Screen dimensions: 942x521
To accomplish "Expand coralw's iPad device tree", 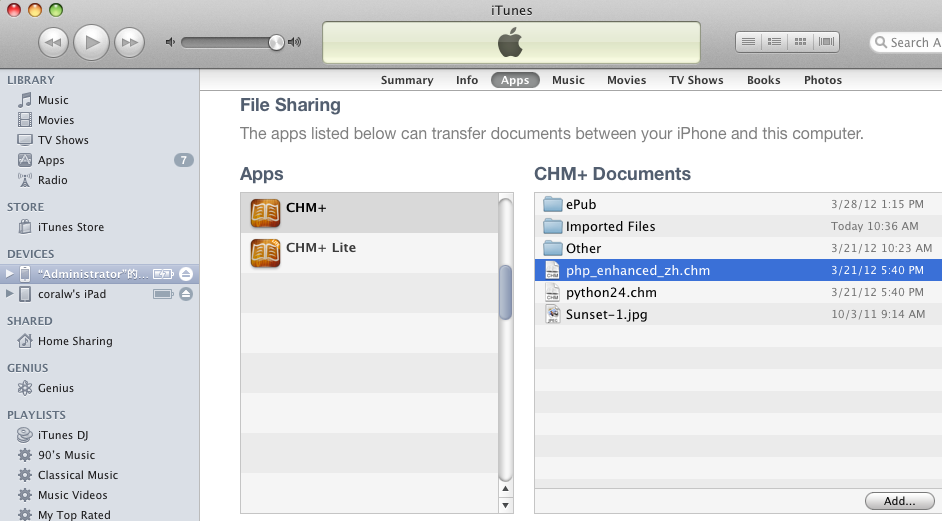I will click(x=10, y=294).
